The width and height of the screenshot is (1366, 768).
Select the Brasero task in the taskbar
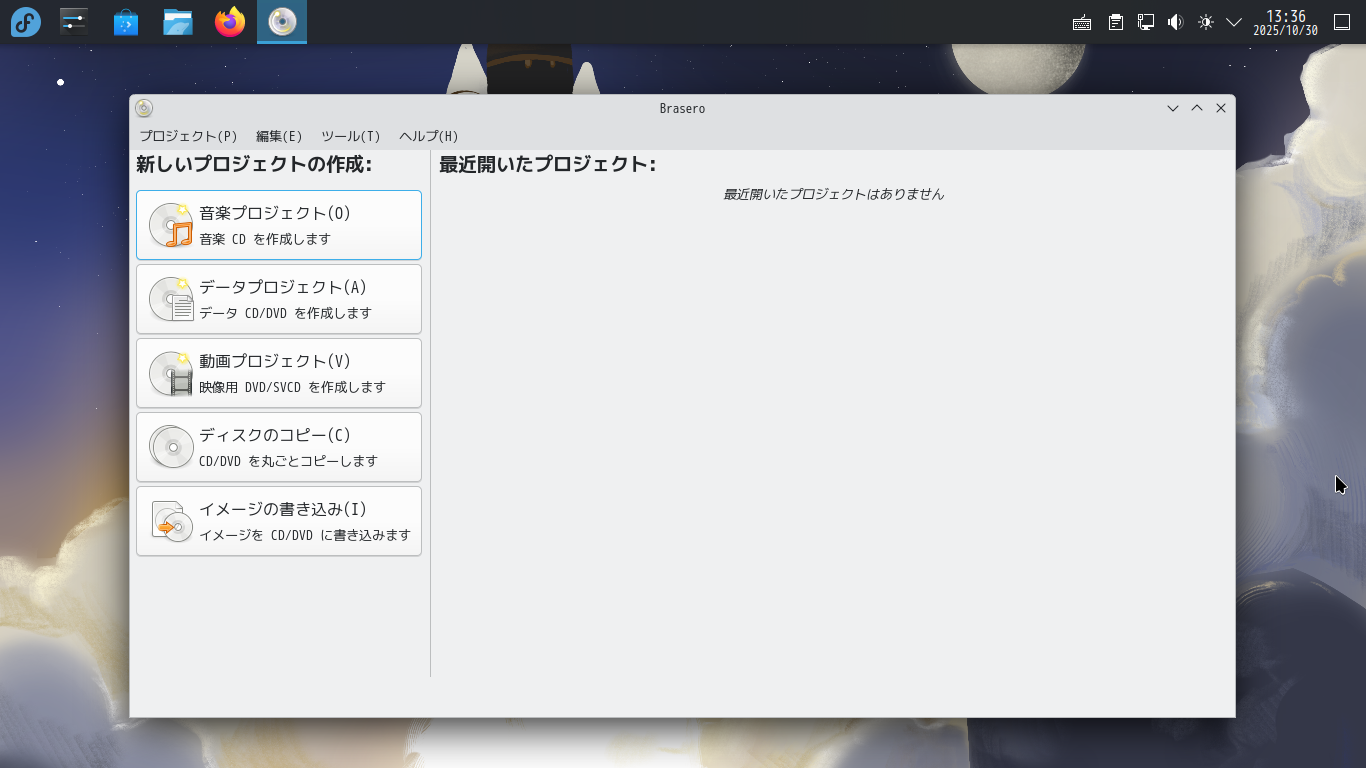click(x=282, y=22)
